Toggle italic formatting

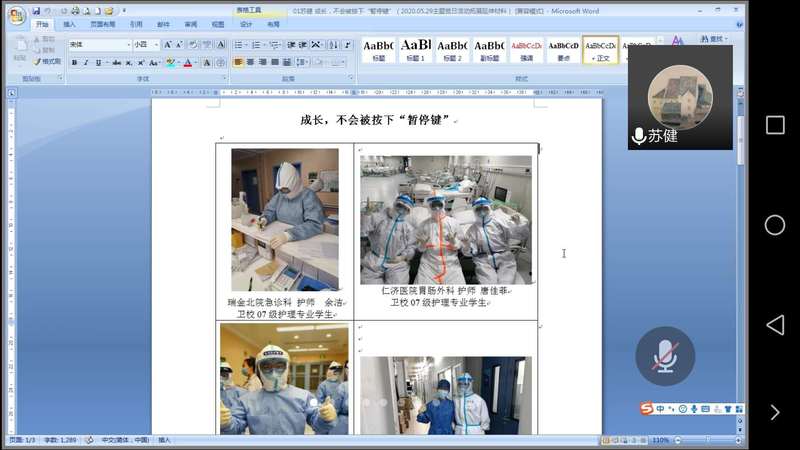pyautogui.click(x=86, y=63)
